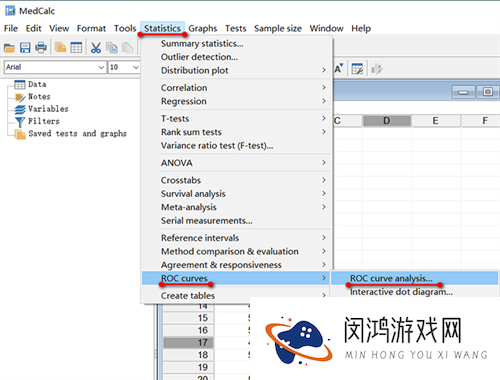
Task: Open the Graphs menu
Action: point(203,28)
